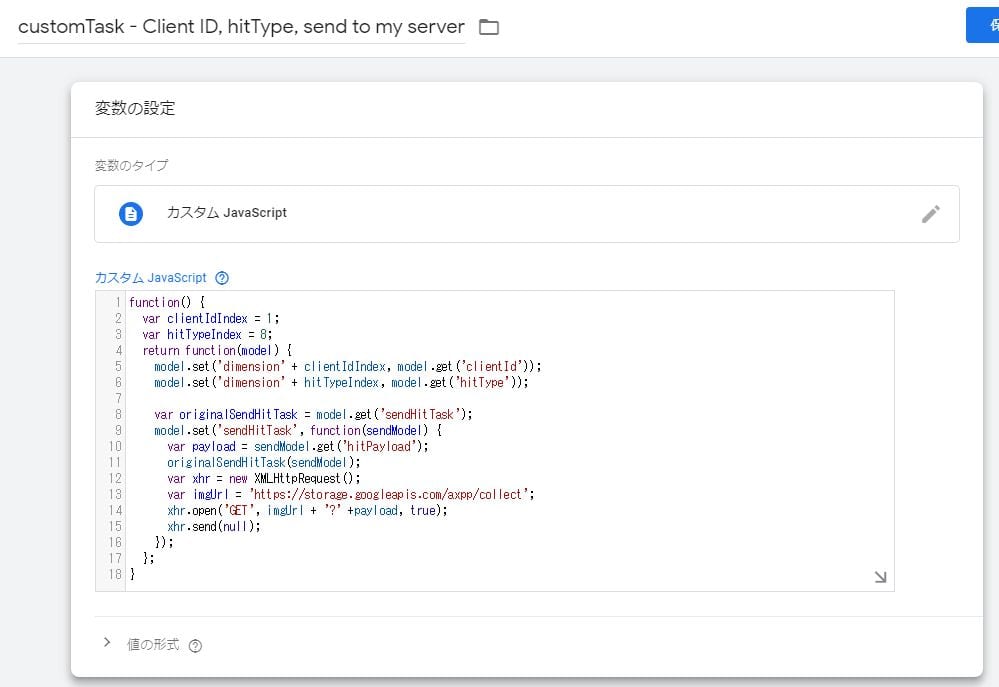This screenshot has height=687, width=999.
Task: Select the カスタム JavaScript variable type card
Action: (526, 214)
